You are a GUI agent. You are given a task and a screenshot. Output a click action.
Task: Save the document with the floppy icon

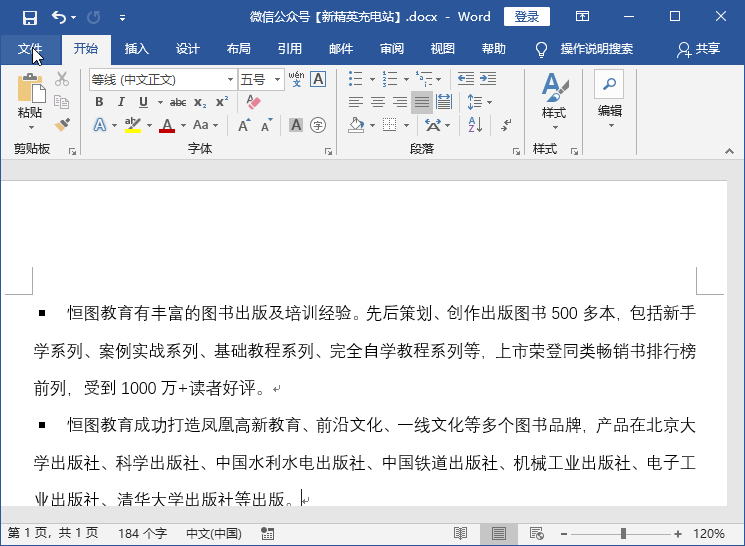[x=29, y=18]
